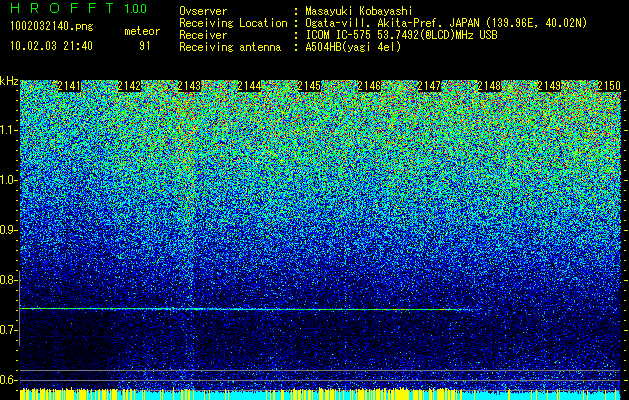
Task: Click the ICOM IC-575 receiver text
Action: point(401,35)
